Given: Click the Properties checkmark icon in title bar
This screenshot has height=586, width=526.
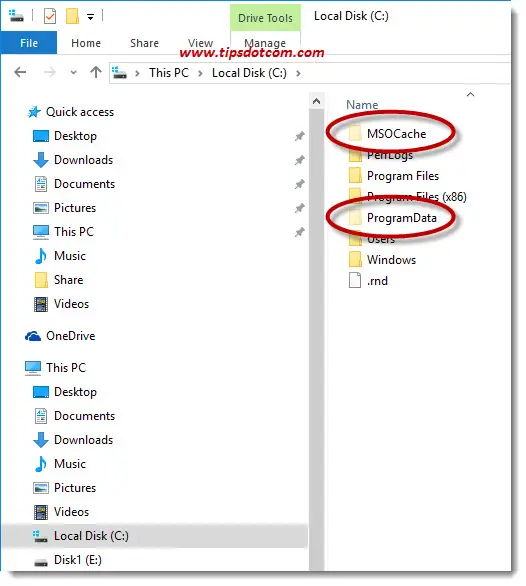Looking at the screenshot, I should click(x=50, y=16).
